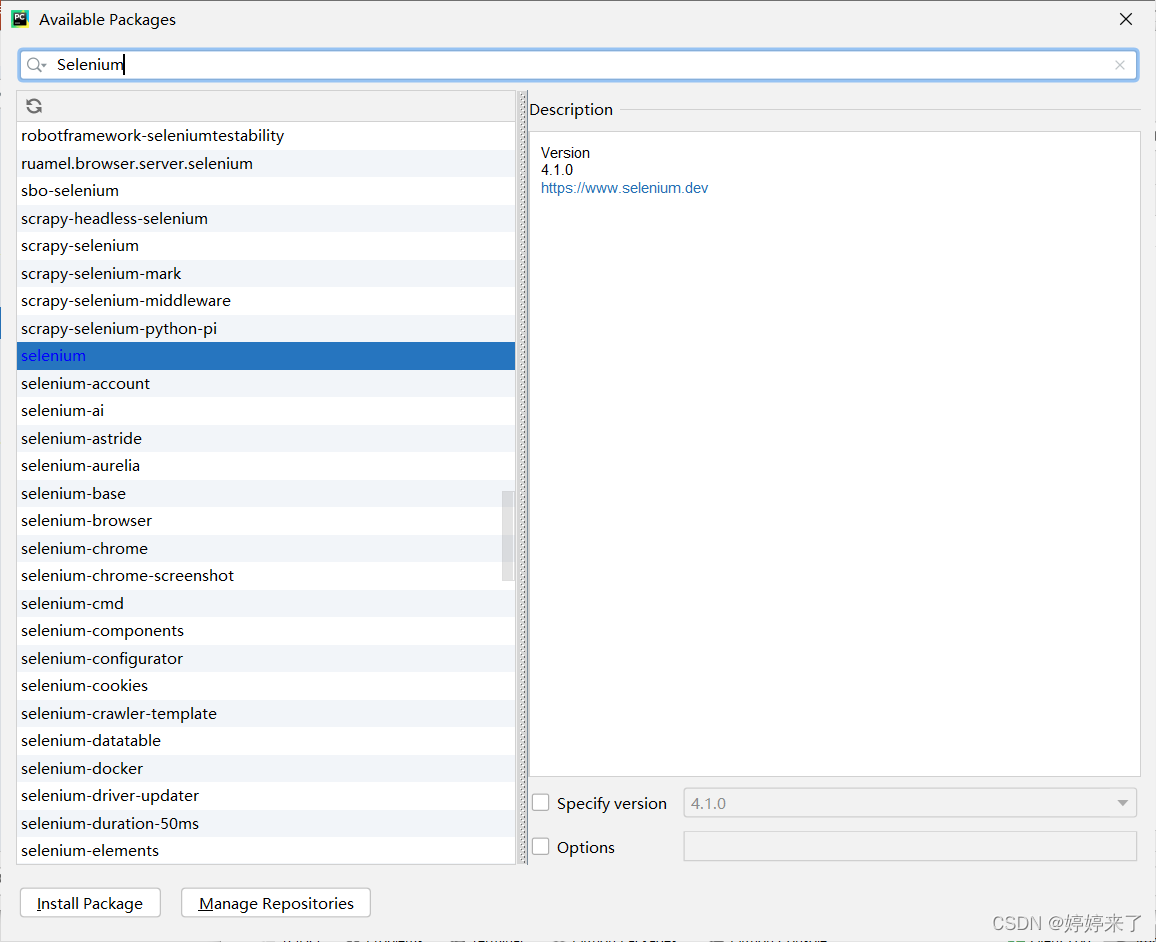Viewport: 1156px width, 942px height.
Task: Click the Manage Repositories button
Action: click(276, 903)
